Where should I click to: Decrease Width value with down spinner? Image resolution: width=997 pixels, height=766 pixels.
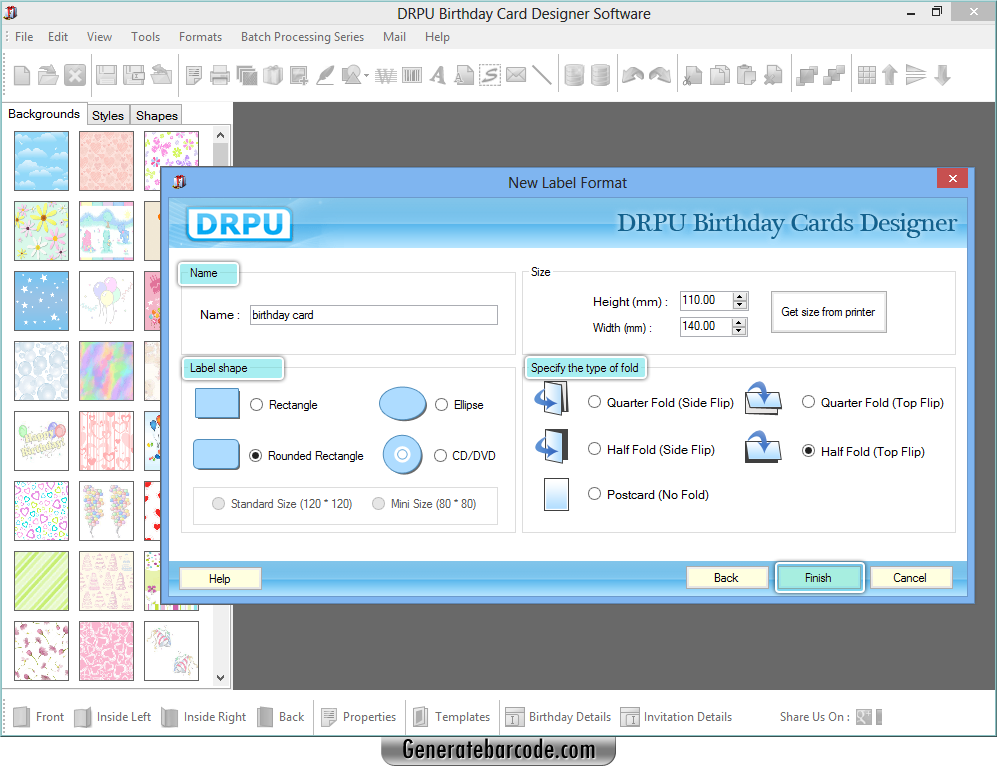(x=738, y=331)
